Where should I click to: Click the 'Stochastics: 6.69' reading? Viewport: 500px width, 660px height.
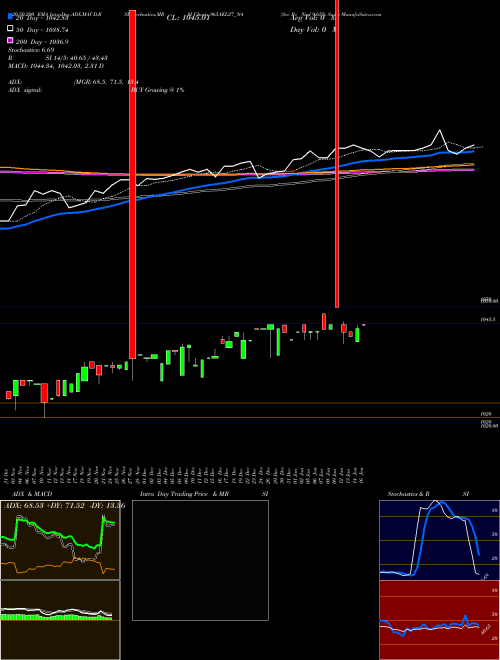point(32,50)
